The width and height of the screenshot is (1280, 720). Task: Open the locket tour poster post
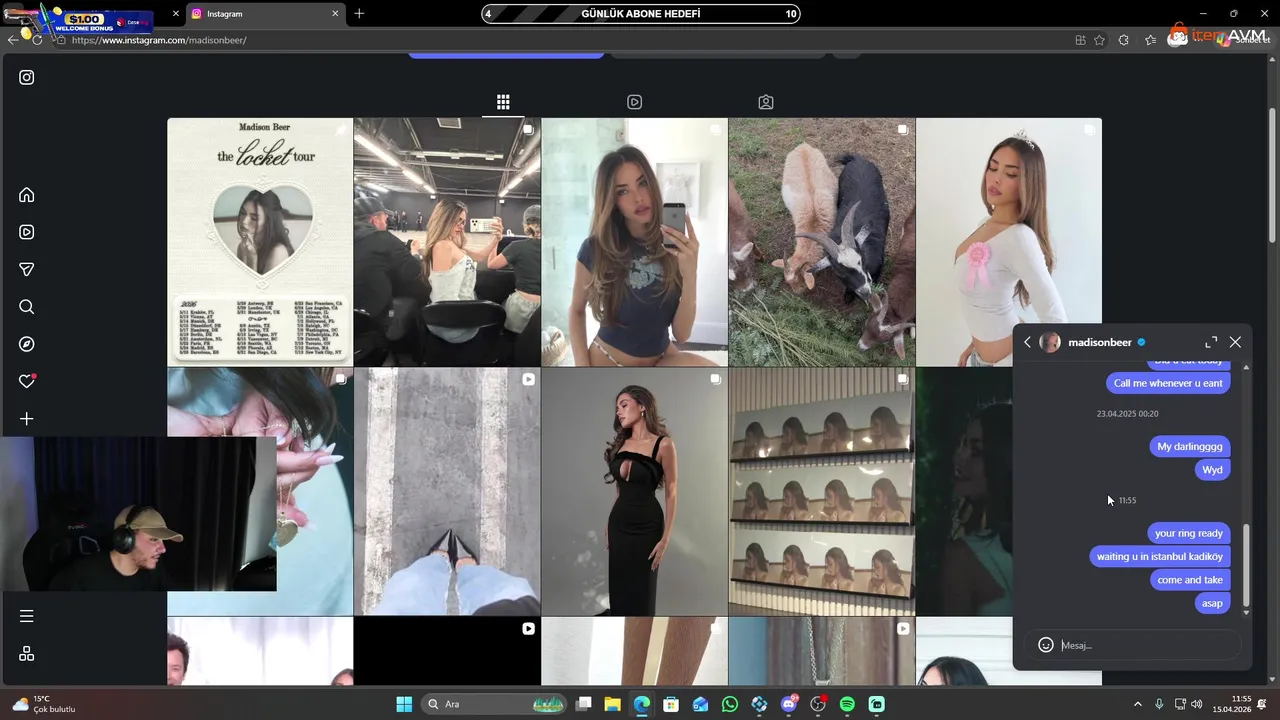click(x=260, y=242)
